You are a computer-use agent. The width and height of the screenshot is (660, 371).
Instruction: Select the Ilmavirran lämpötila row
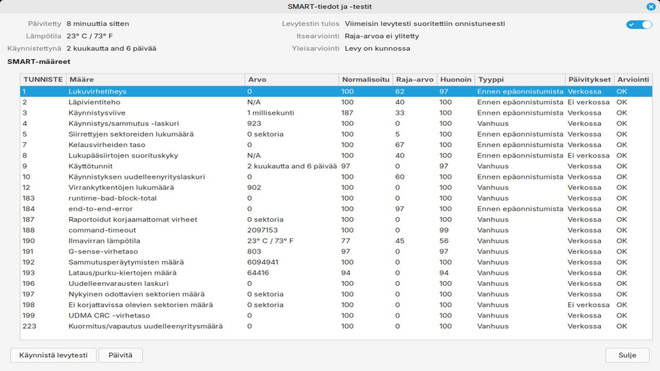pos(336,241)
